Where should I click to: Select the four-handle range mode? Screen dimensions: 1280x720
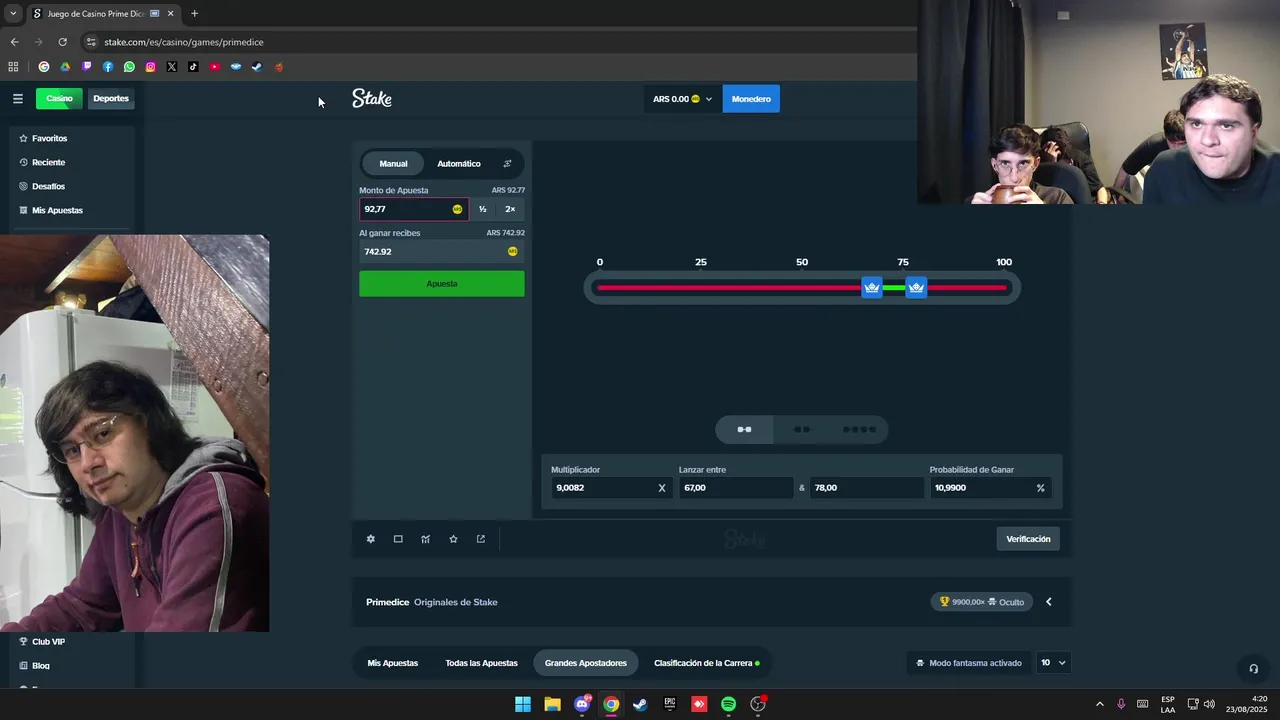859,430
